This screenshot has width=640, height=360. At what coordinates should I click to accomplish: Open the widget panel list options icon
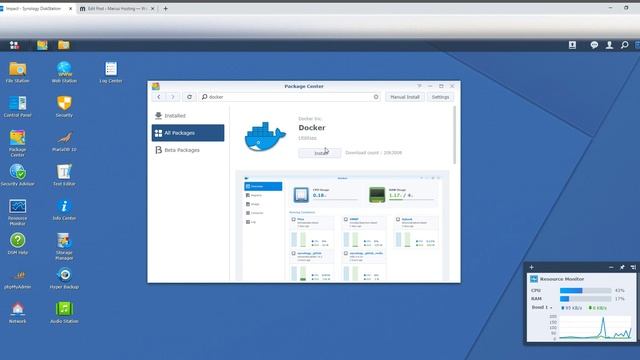click(x=633, y=267)
